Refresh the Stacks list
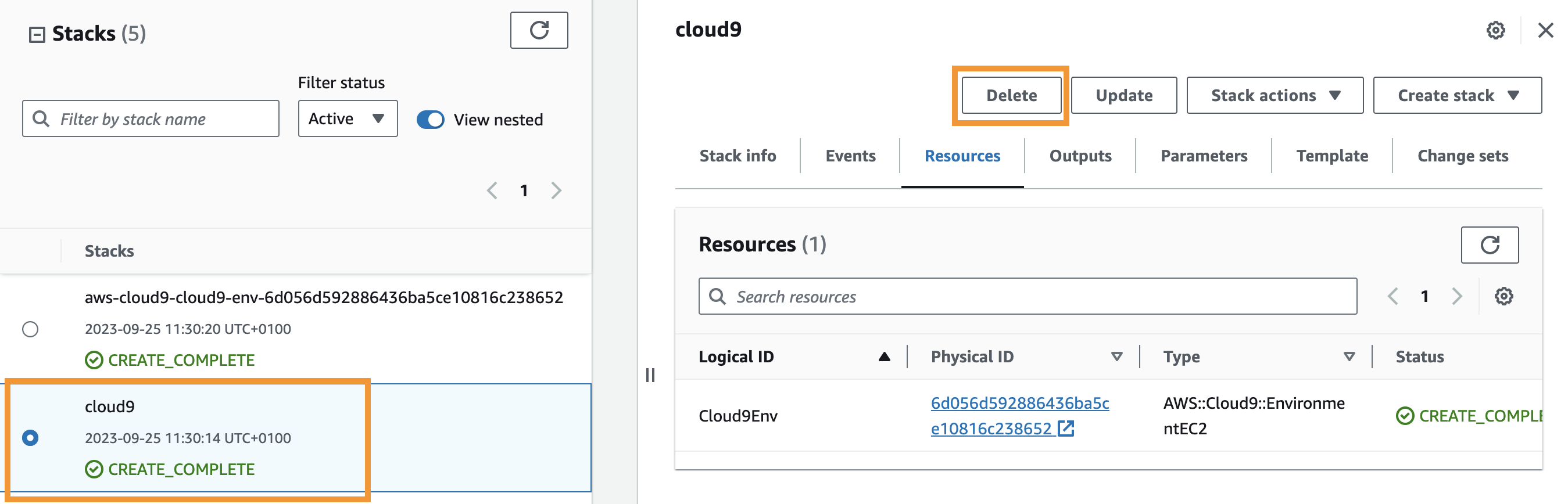Screen dimensions: 1568x504 coord(539,30)
